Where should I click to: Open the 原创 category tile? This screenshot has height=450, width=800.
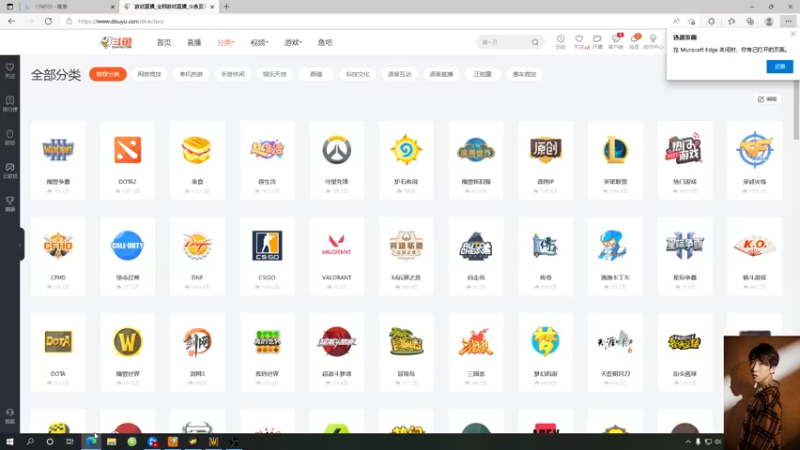click(545, 160)
